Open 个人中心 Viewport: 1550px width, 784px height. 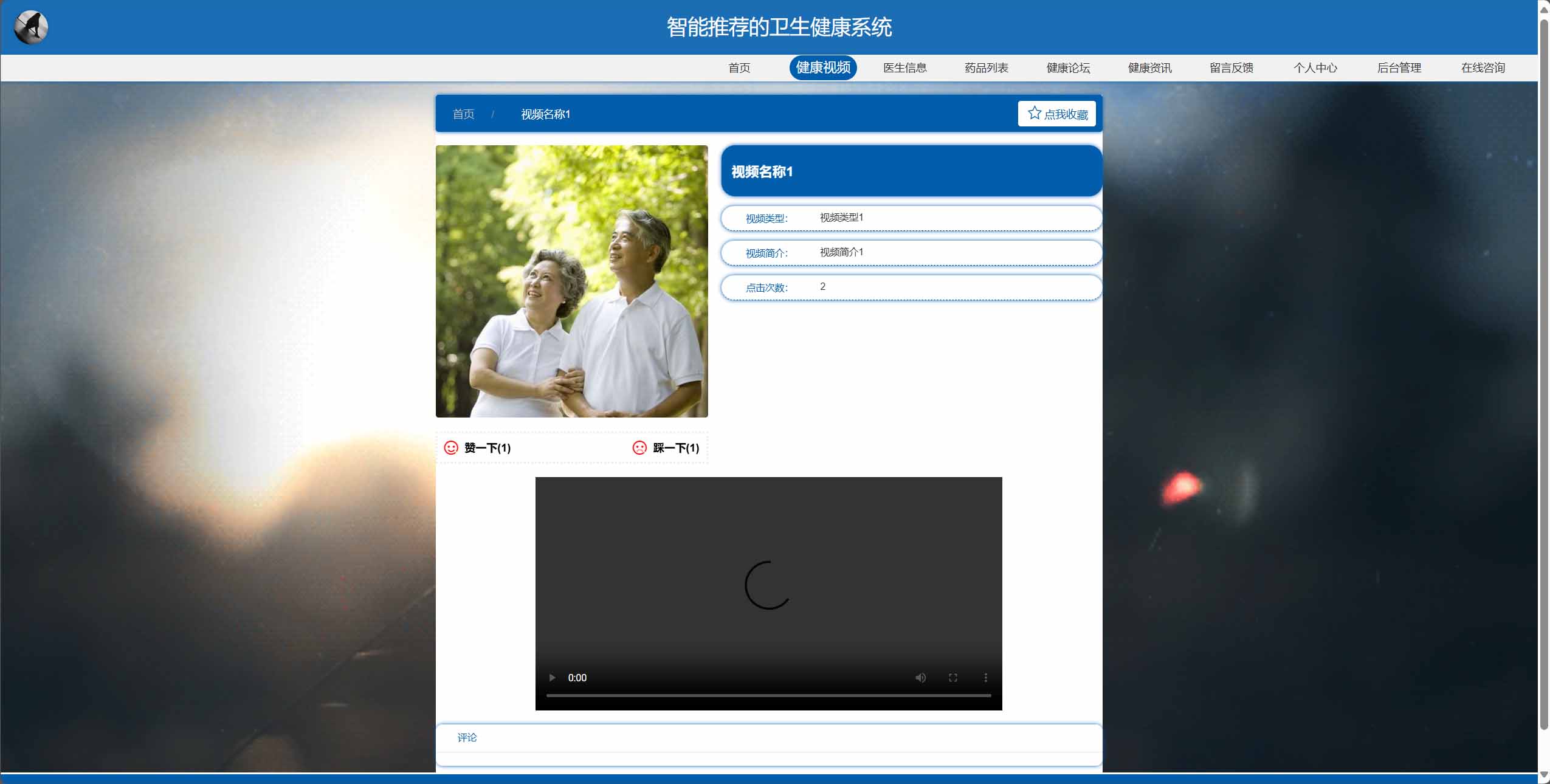click(1315, 68)
